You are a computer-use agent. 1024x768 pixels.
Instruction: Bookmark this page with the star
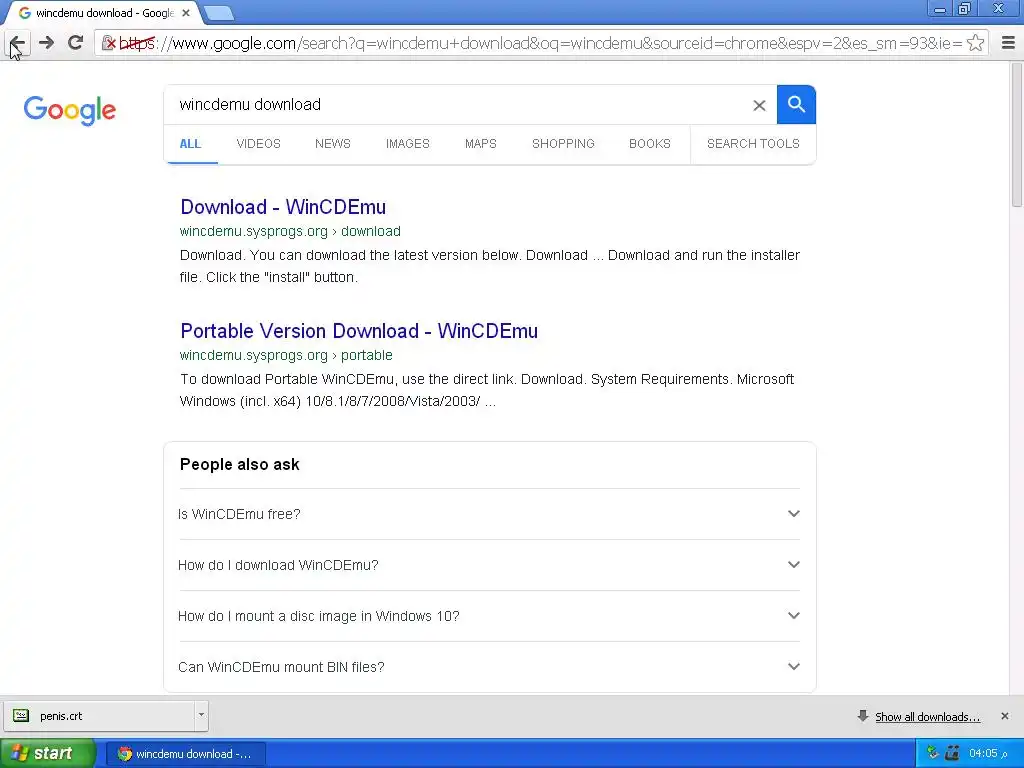975,43
